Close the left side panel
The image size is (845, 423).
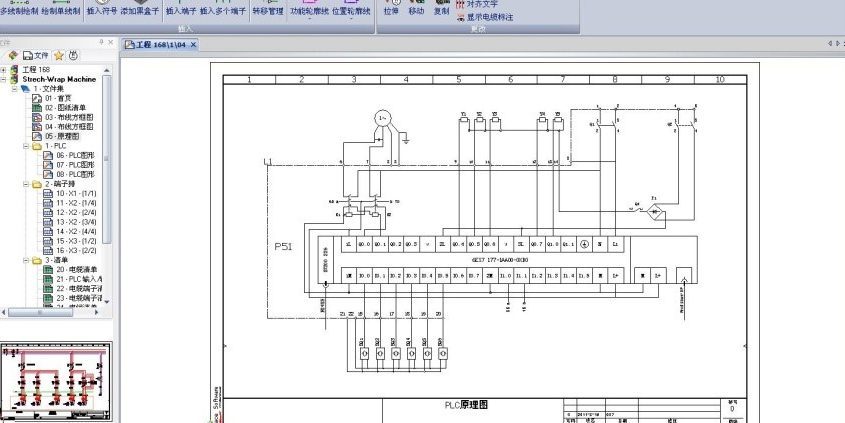pos(110,42)
